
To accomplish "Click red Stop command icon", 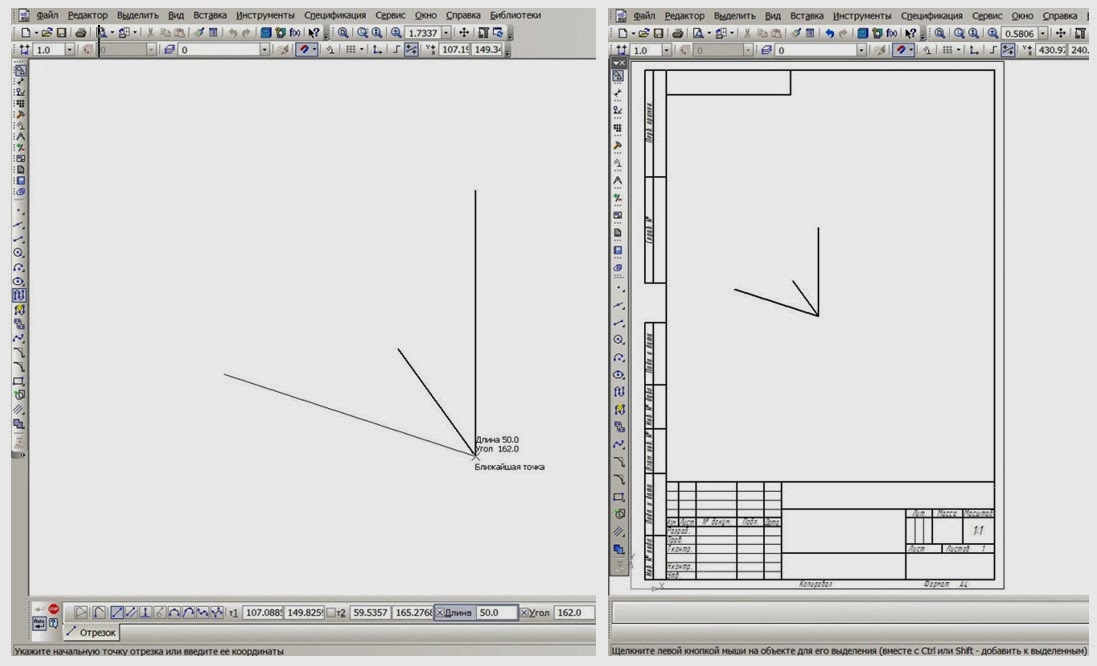I will pyautogui.click(x=54, y=609).
